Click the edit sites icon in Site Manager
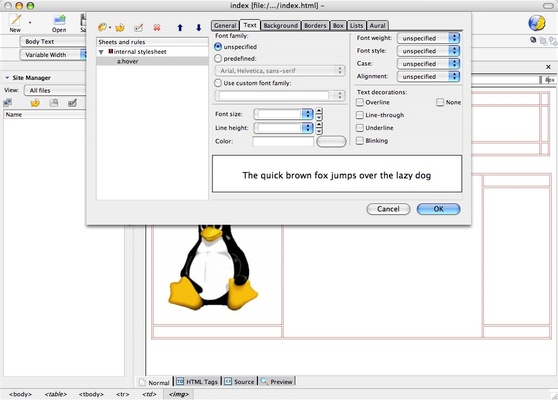The height and width of the screenshot is (400, 558). point(72,103)
